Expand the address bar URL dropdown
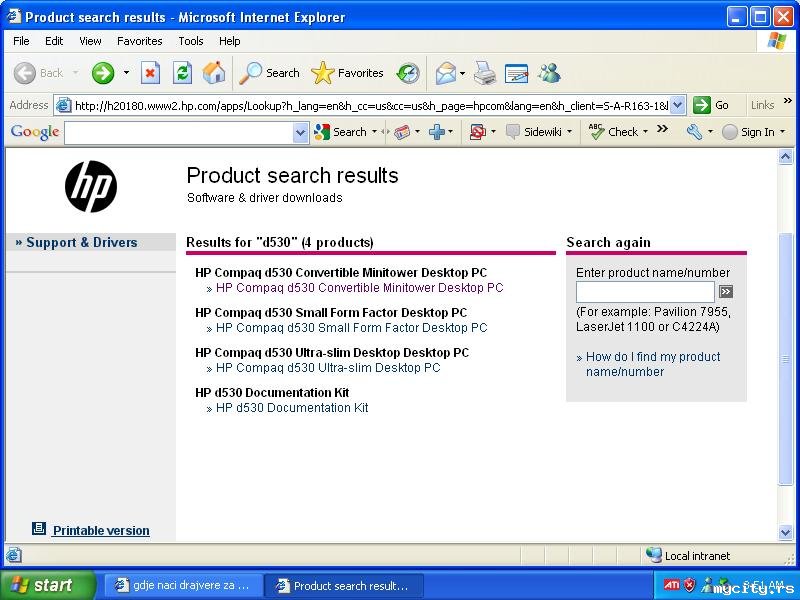 677,105
